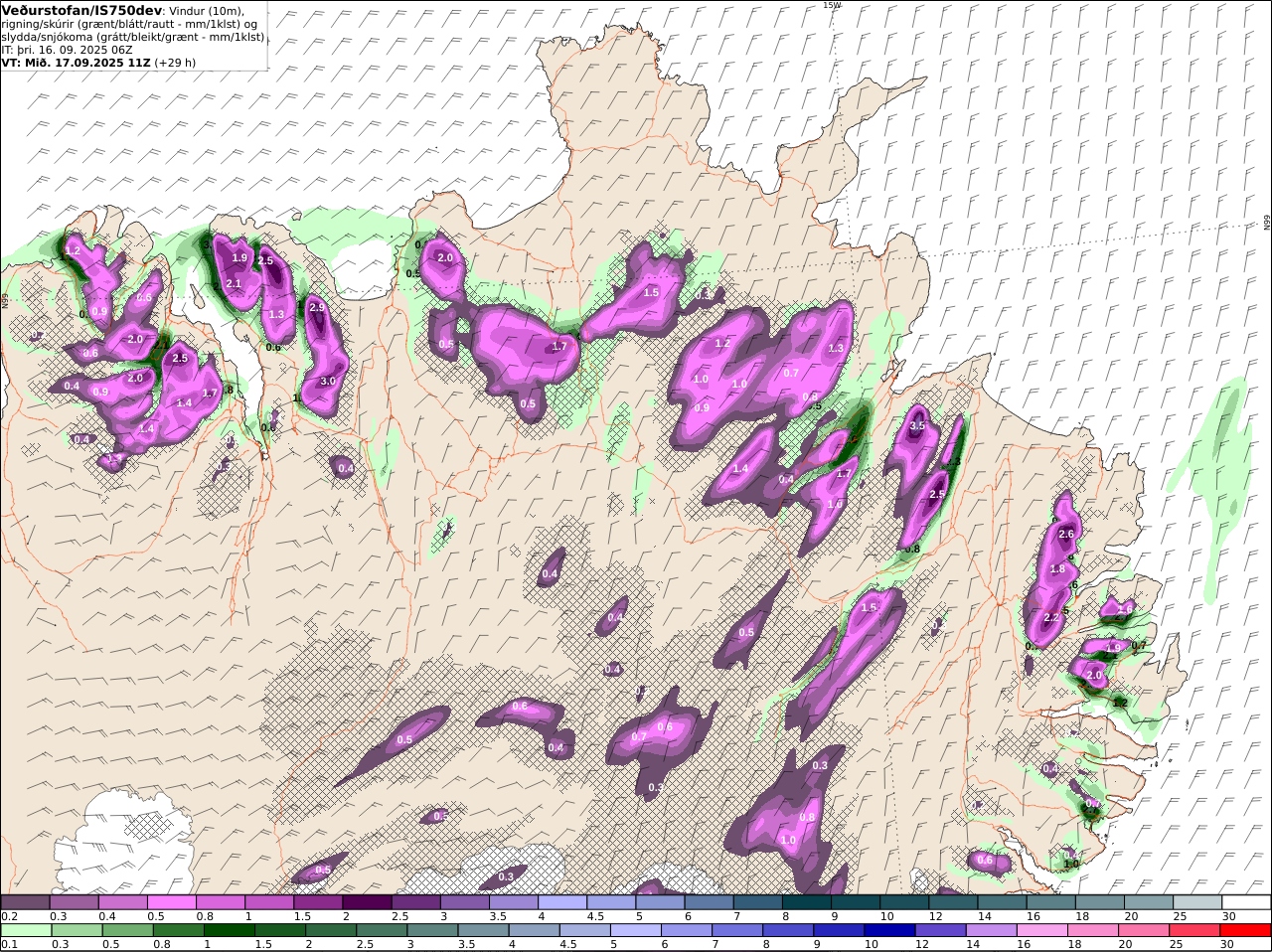The height and width of the screenshot is (952, 1272).
Task: Select upper legend swatch labeled 4
Action: 561,902
